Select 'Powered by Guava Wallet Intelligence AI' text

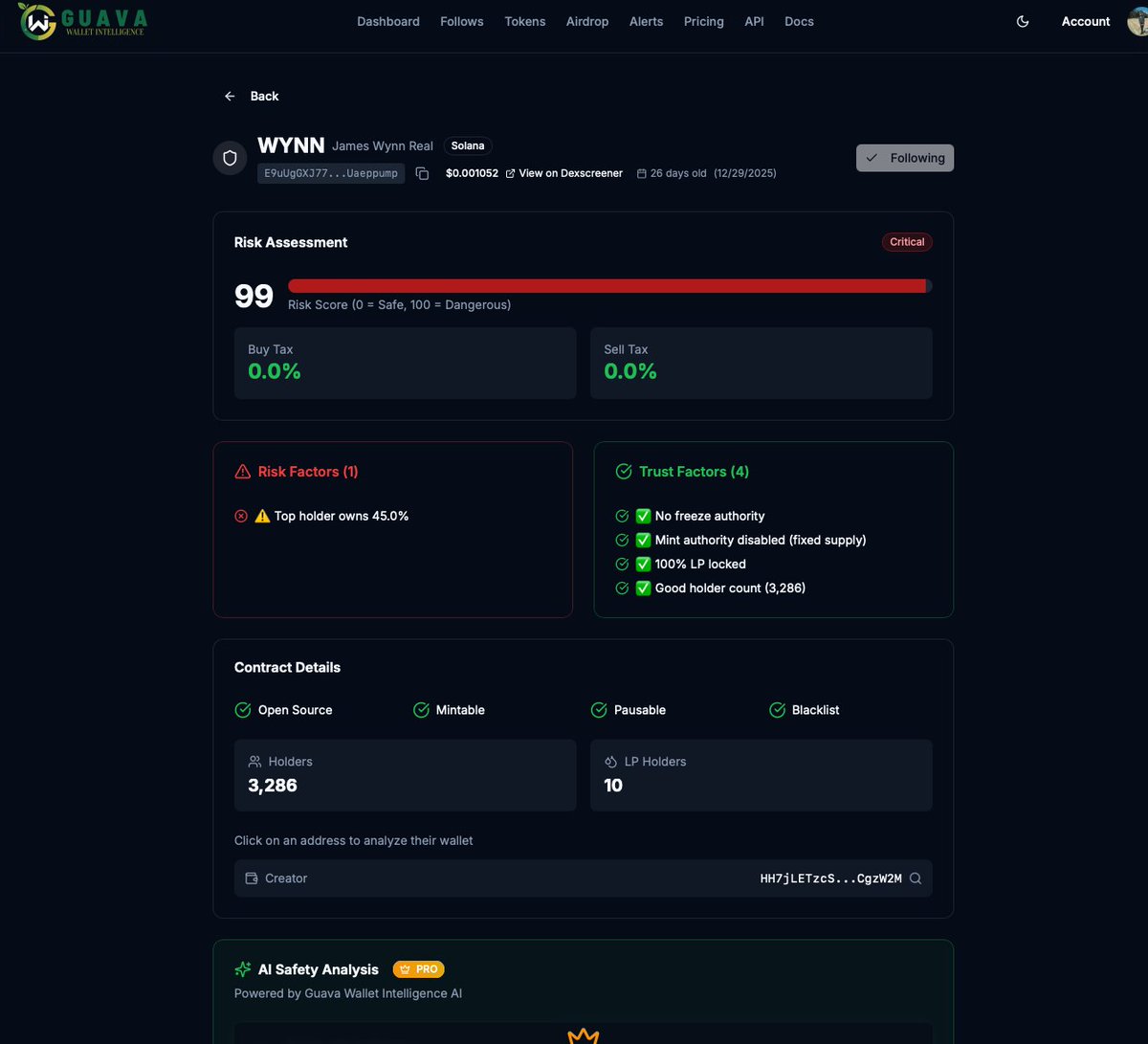pyautogui.click(x=348, y=993)
